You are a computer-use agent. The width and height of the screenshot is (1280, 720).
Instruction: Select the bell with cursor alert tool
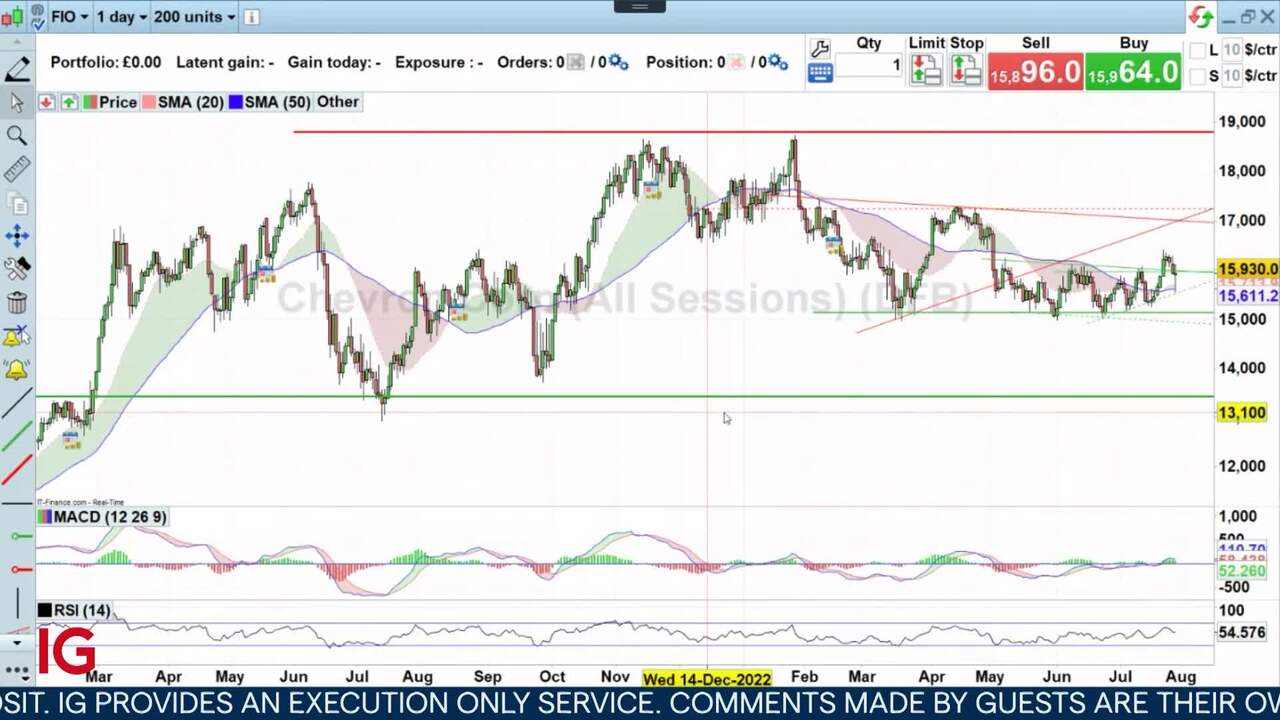pos(17,337)
